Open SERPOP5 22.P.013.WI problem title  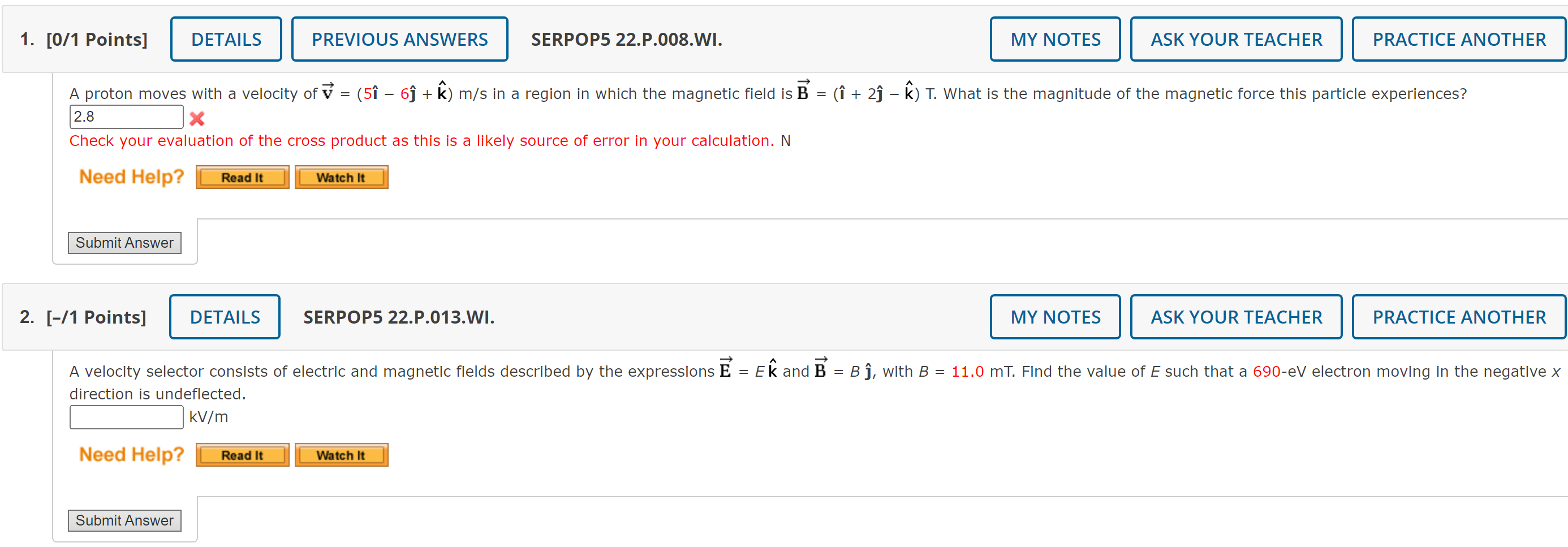(399, 316)
